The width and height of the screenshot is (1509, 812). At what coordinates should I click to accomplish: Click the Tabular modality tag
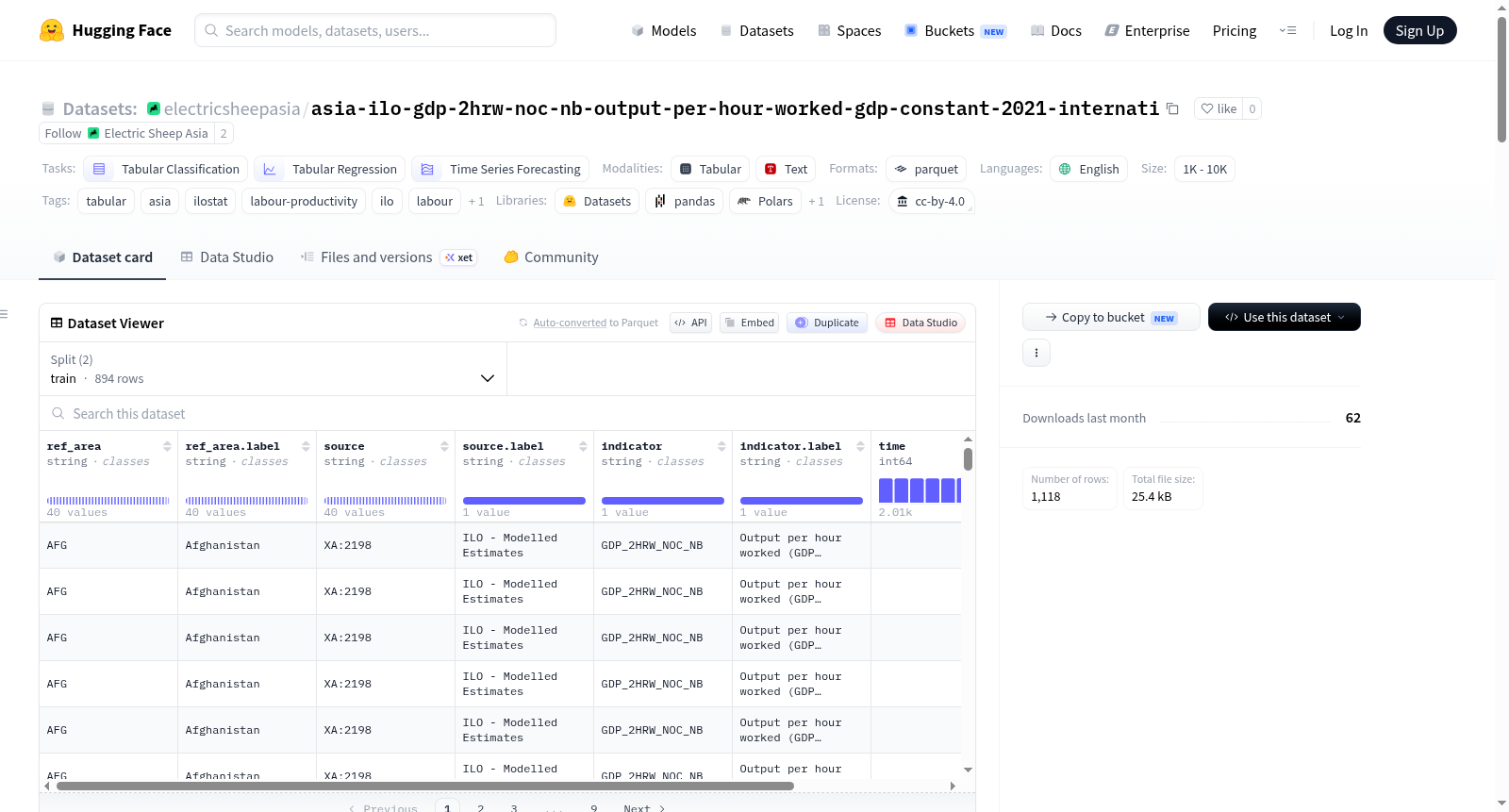(710, 169)
